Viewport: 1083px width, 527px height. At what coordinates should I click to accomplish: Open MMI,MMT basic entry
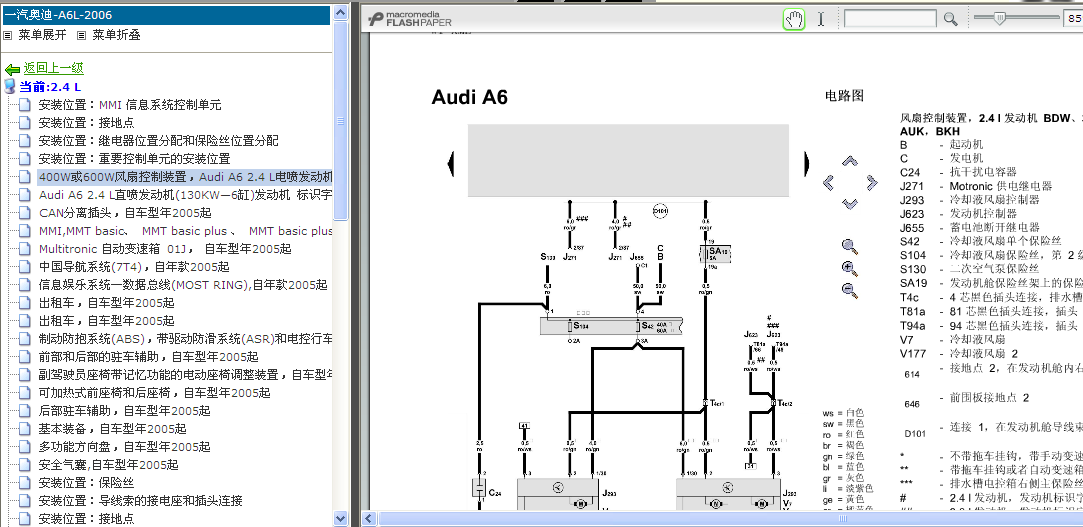(x=185, y=231)
